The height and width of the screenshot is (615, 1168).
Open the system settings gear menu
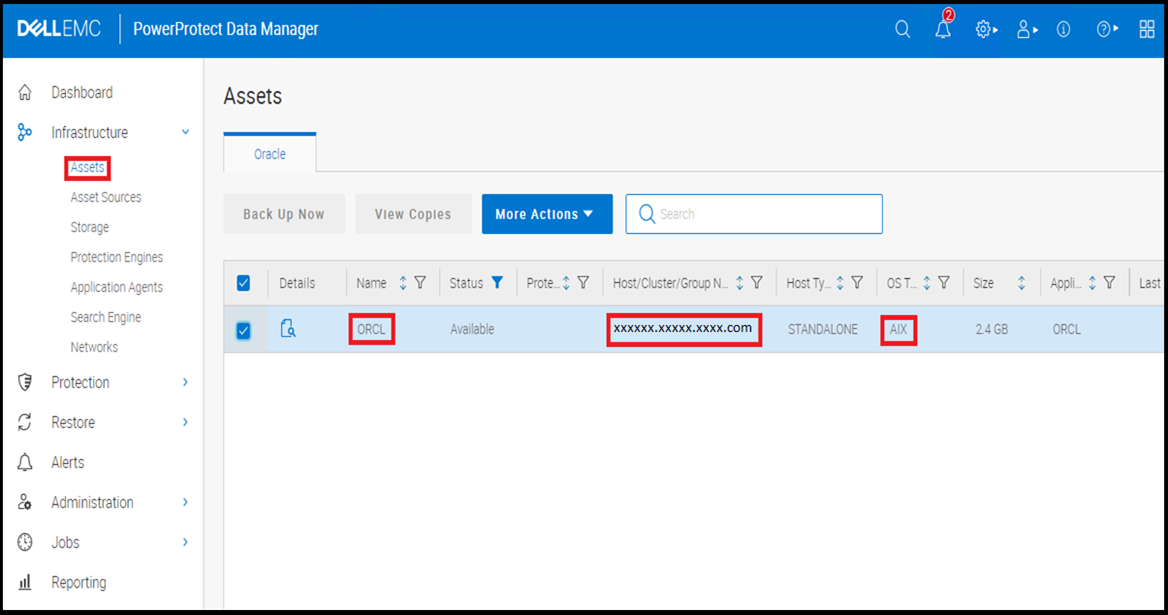tap(986, 30)
